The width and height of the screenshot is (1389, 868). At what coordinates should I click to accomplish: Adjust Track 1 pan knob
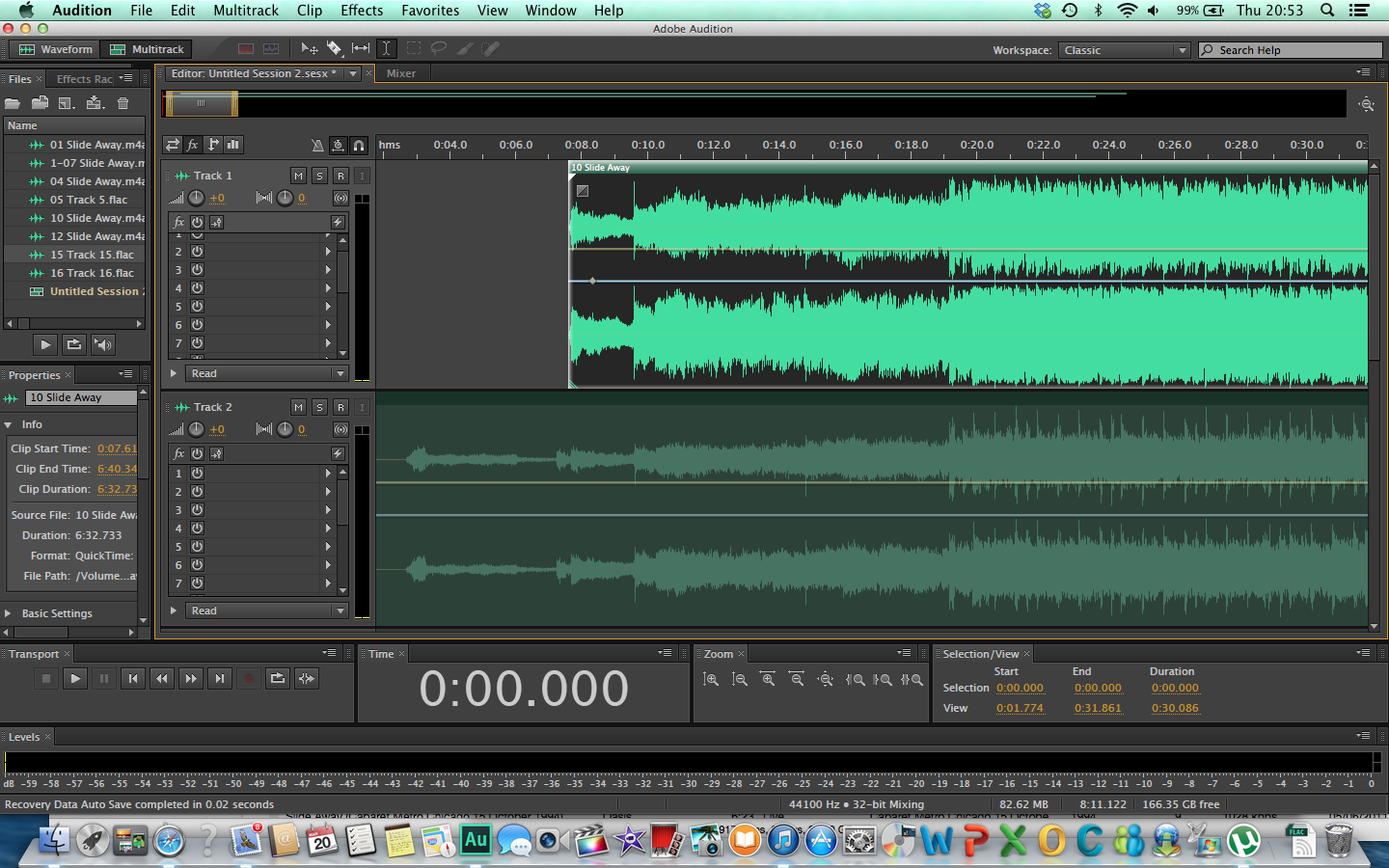click(285, 198)
